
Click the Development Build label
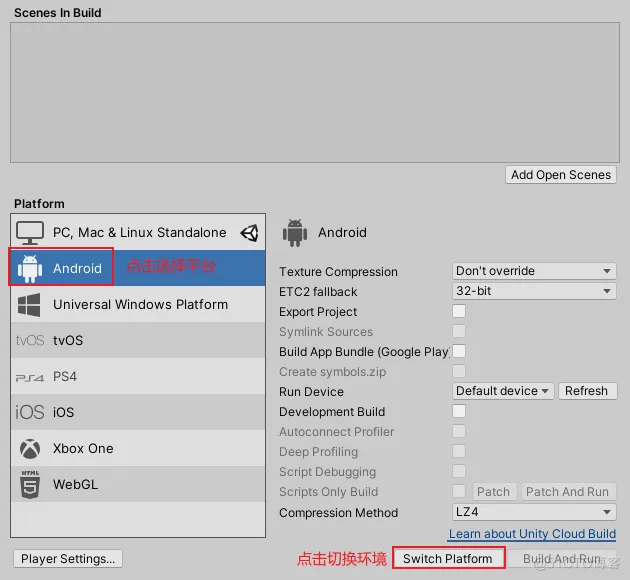(332, 412)
